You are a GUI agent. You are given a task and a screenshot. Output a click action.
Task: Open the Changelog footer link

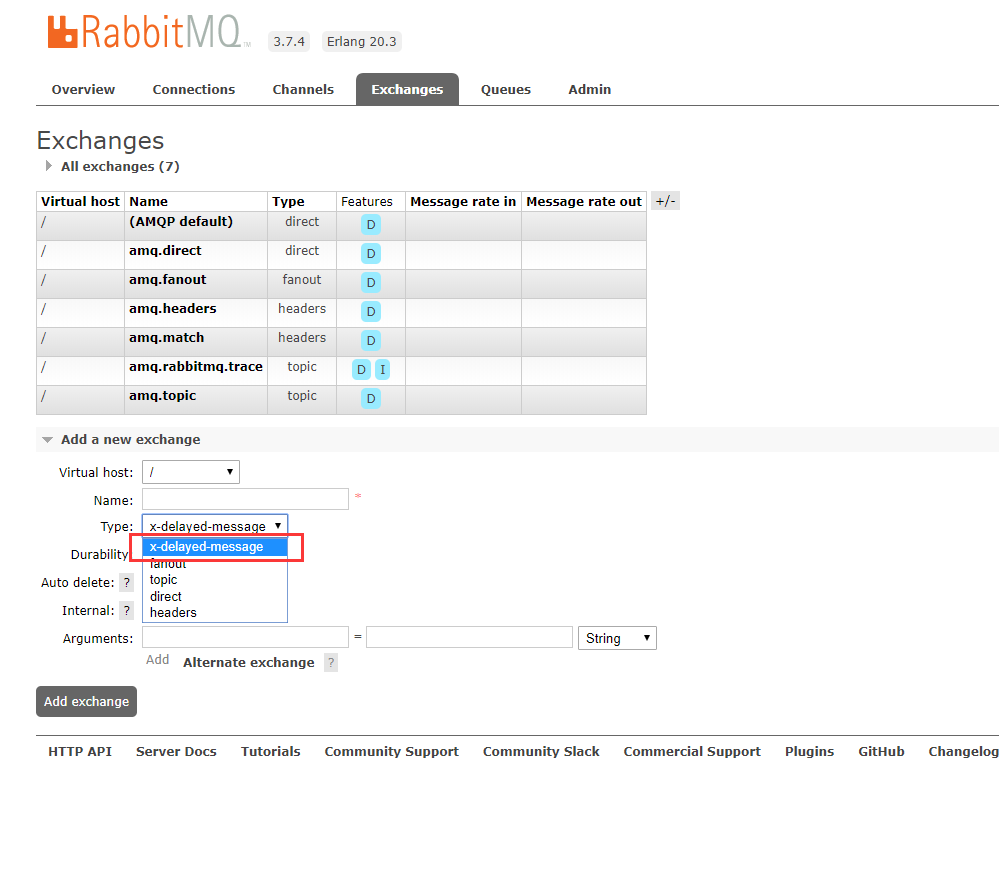[963, 751]
